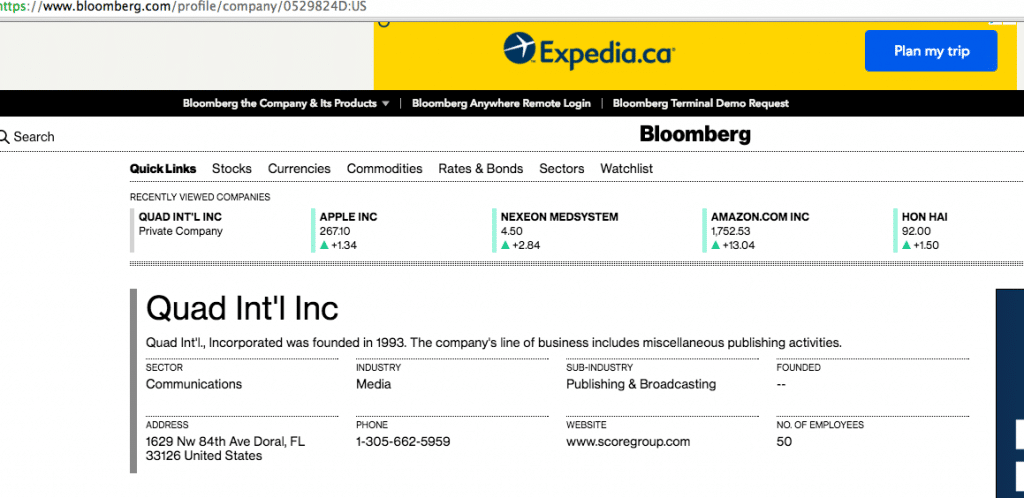Open Rates & Bonds page

(481, 168)
